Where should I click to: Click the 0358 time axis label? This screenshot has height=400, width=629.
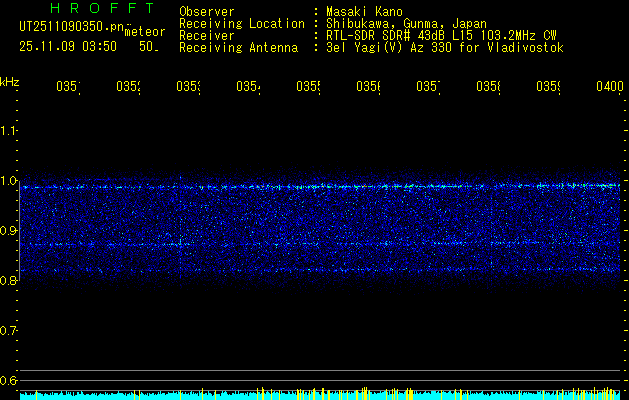[488, 86]
